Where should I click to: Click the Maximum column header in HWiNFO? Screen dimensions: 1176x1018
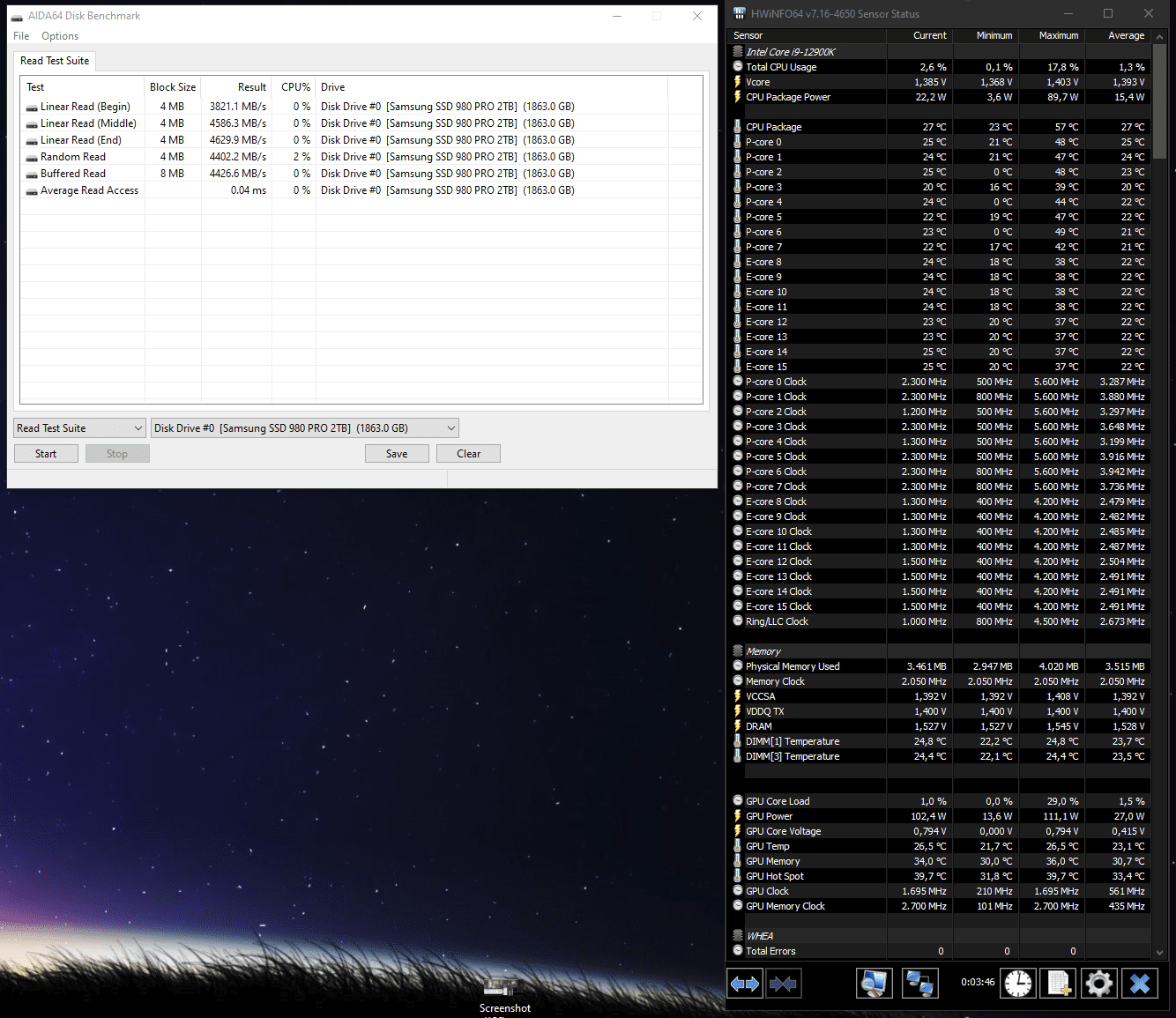[x=1052, y=35]
